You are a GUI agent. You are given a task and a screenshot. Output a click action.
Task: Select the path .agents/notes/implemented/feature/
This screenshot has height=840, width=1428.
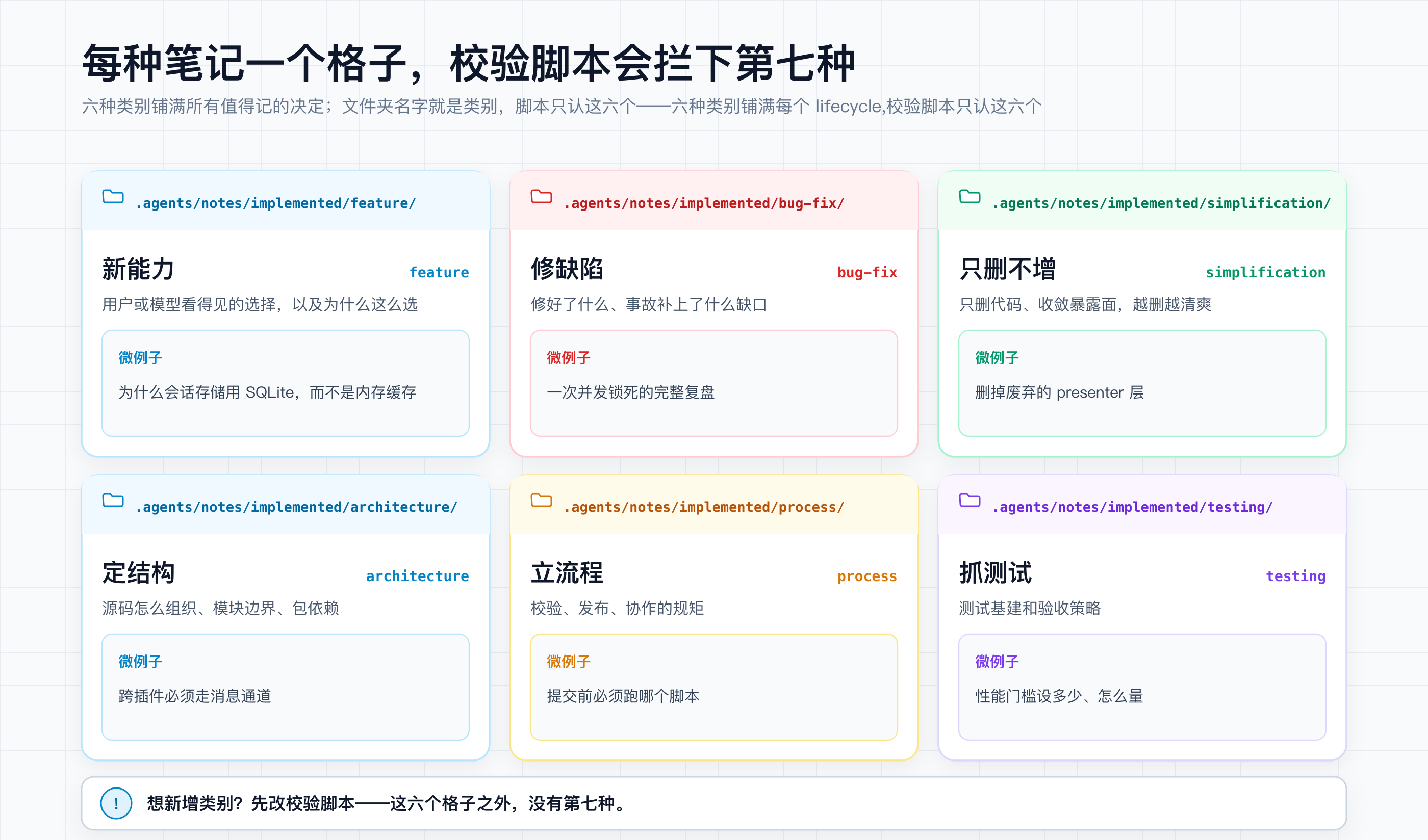(275, 203)
